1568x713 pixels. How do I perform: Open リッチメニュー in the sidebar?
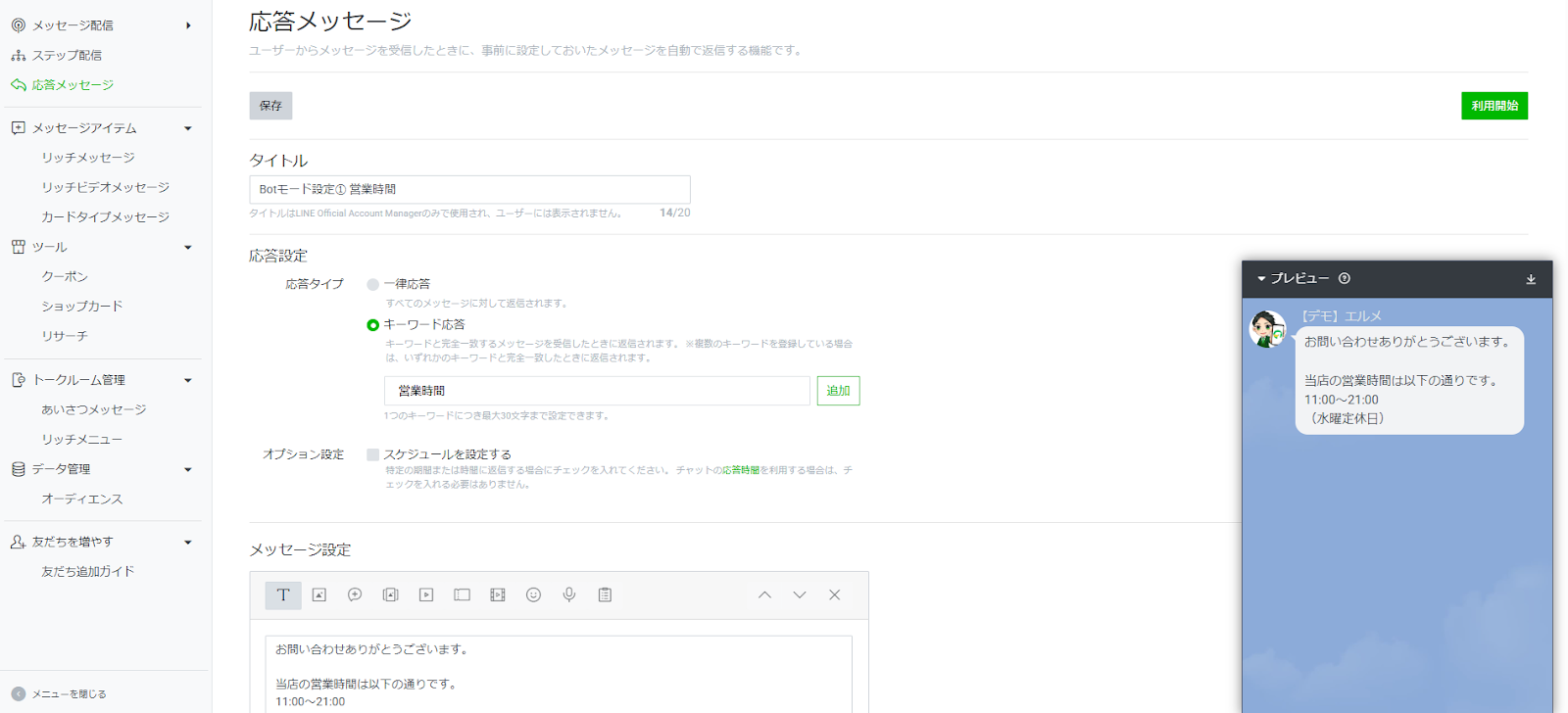pyautogui.click(x=81, y=440)
